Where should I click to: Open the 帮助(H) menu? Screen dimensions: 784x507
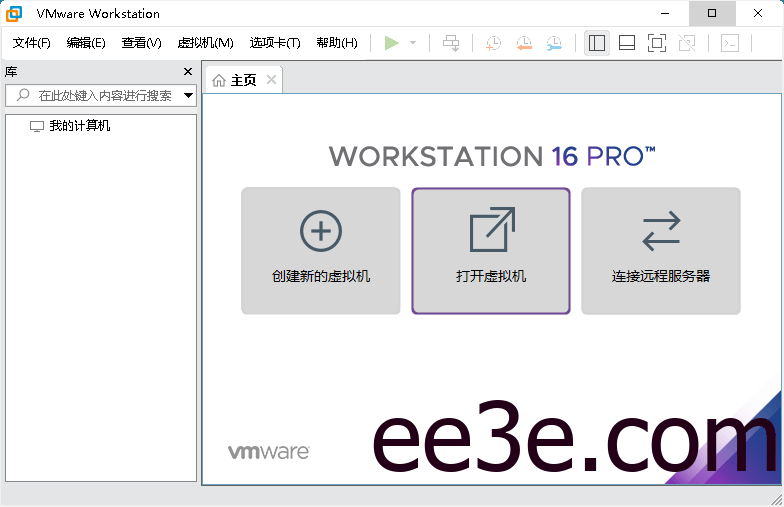[x=337, y=43]
